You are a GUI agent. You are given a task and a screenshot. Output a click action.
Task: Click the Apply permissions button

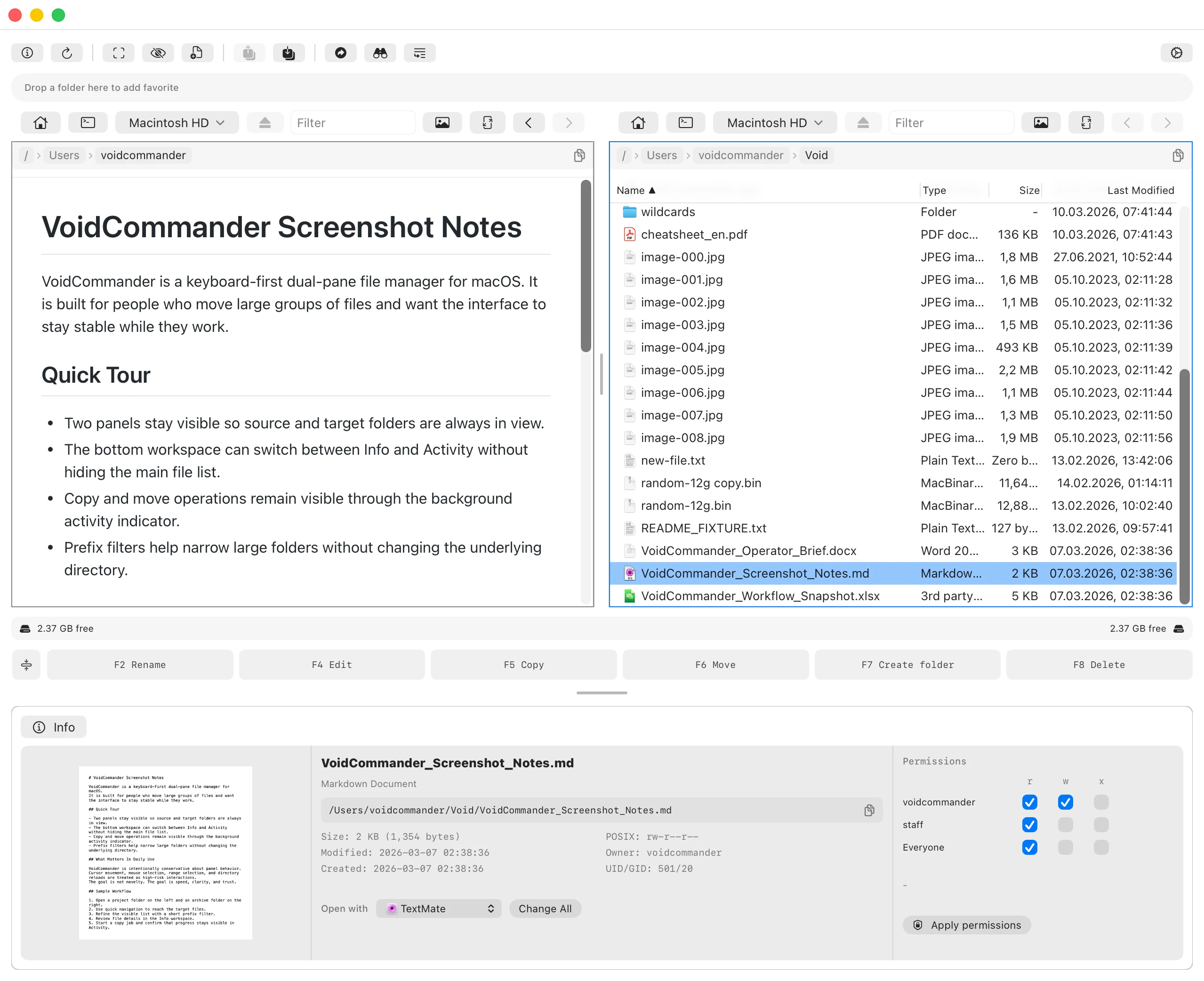967,925
